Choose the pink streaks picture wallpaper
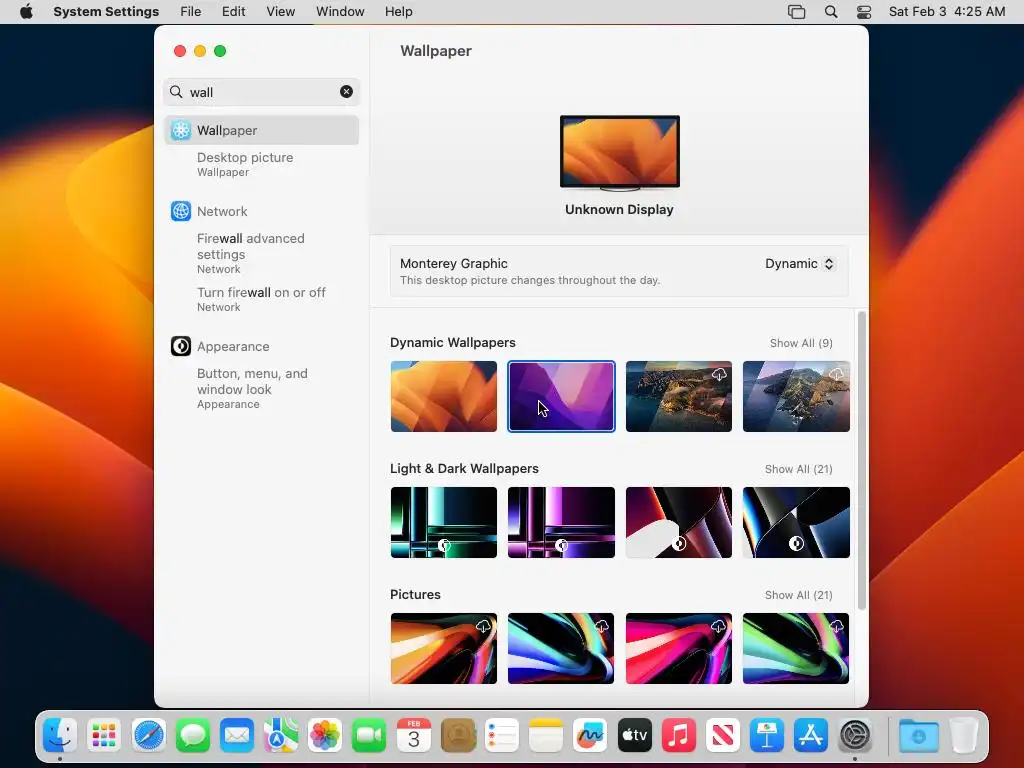The height and width of the screenshot is (768, 1024). 679,648
